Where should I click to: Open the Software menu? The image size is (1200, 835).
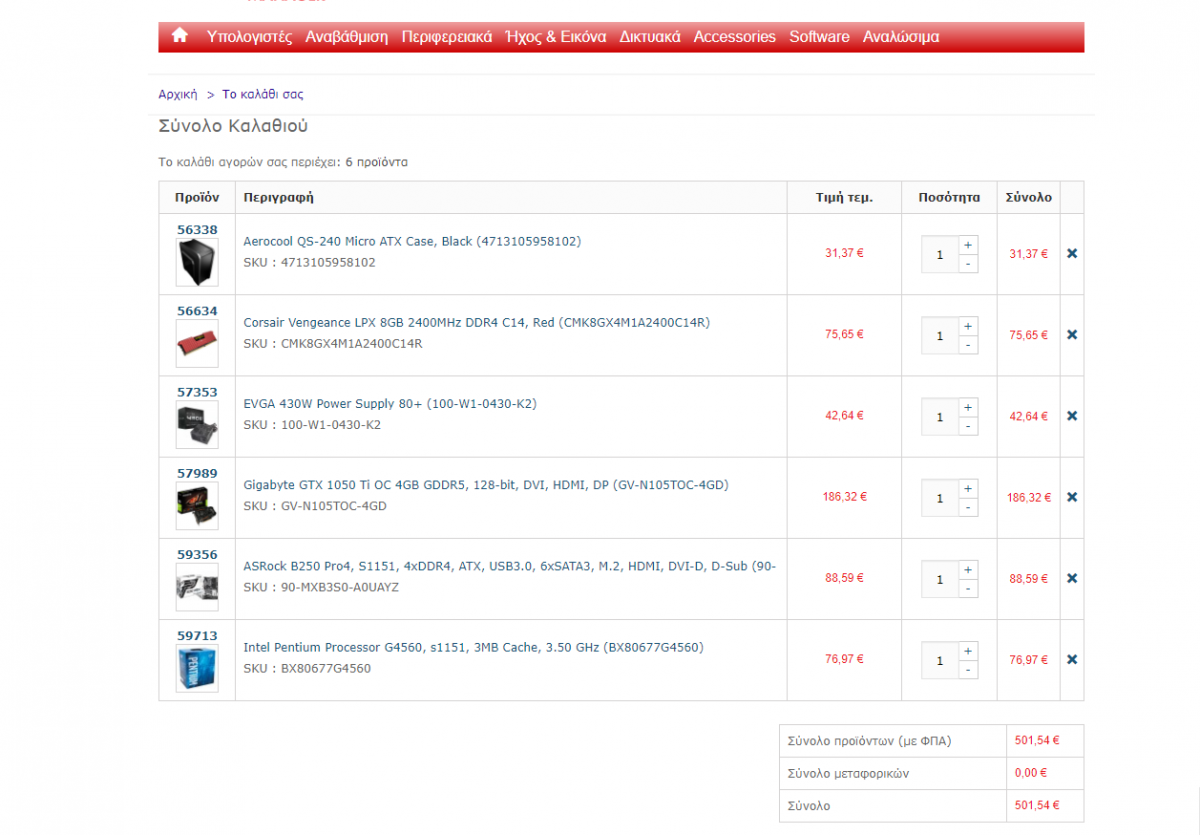pyautogui.click(x=819, y=37)
